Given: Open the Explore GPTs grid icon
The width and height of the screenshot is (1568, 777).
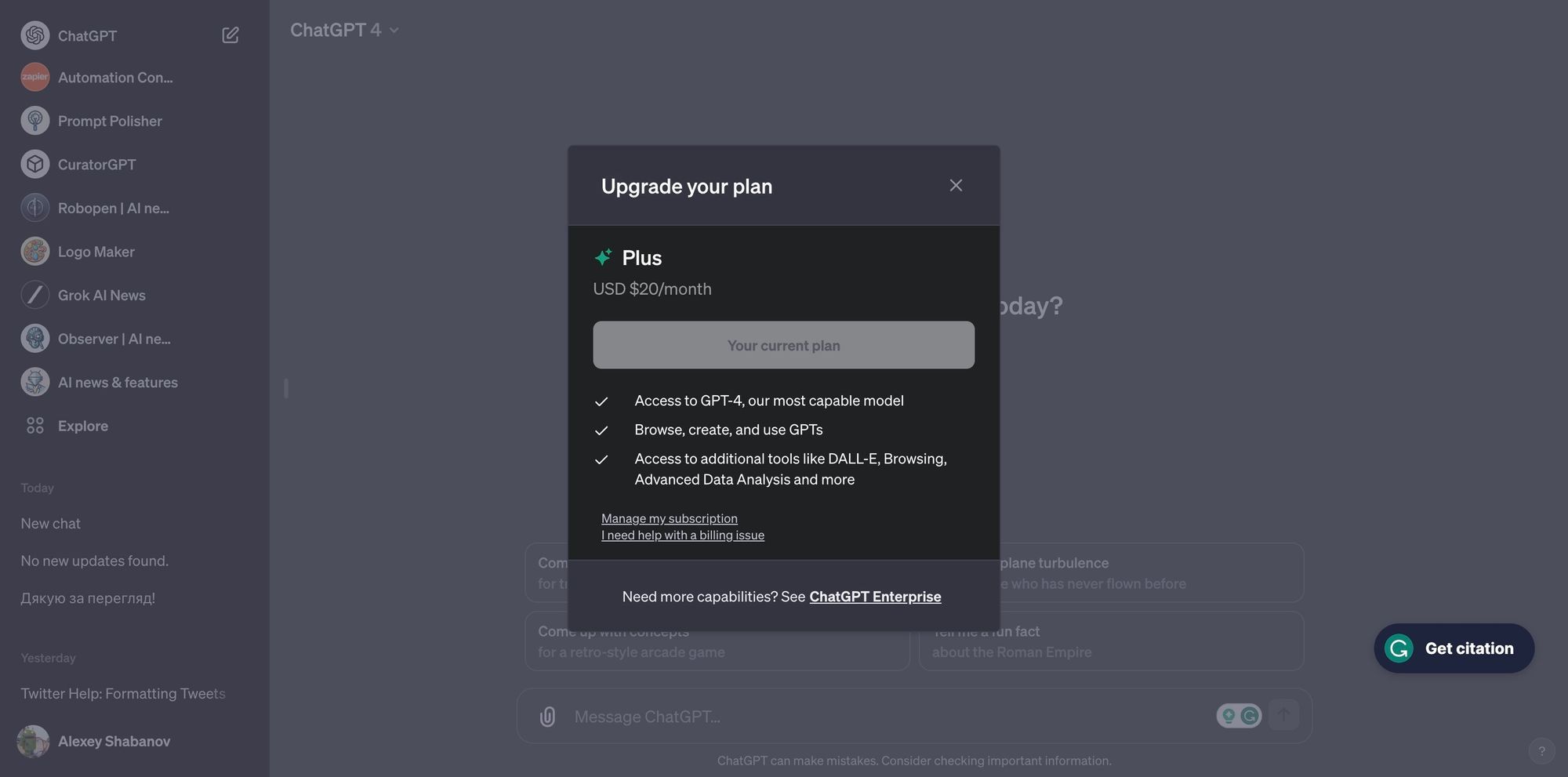Looking at the screenshot, I should click(34, 425).
